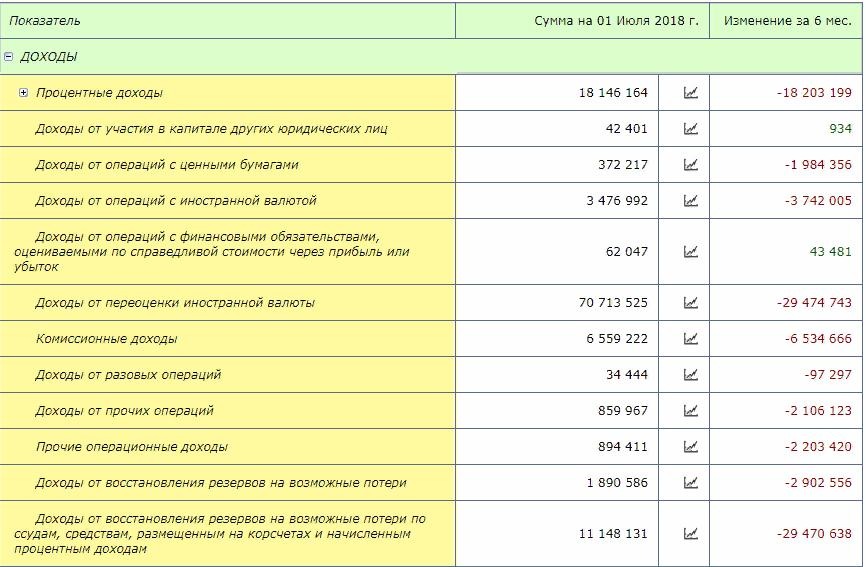Click chart icon for Доходы от участия в капитале
Image resolution: width=866 pixels, height=567 pixels.
point(690,129)
